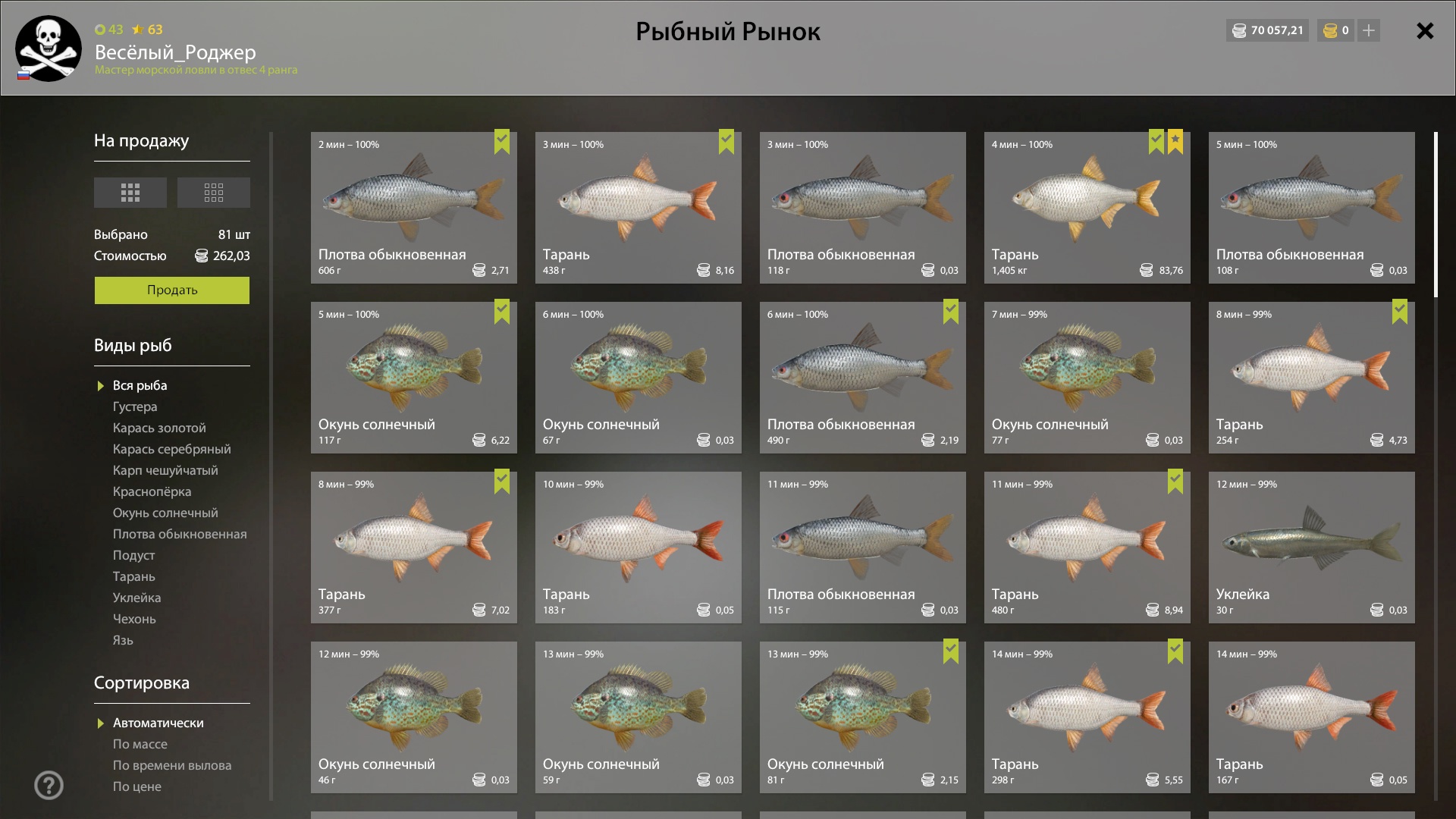1456x819 pixels.
Task: Click the star trophy badge on 1,405 кг Тарань
Action: pyautogui.click(x=1175, y=142)
